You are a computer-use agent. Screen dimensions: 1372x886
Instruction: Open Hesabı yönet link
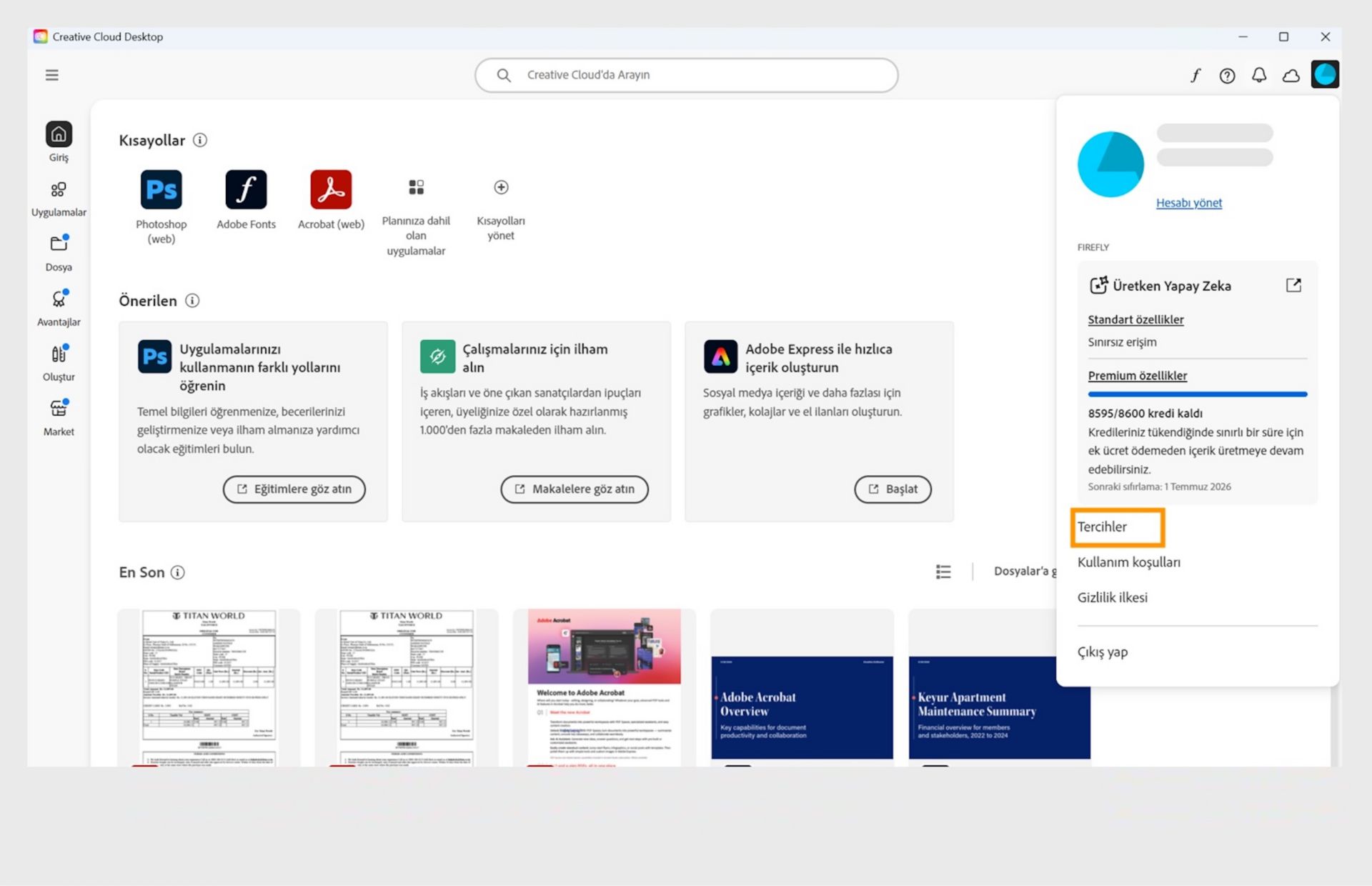point(1189,203)
